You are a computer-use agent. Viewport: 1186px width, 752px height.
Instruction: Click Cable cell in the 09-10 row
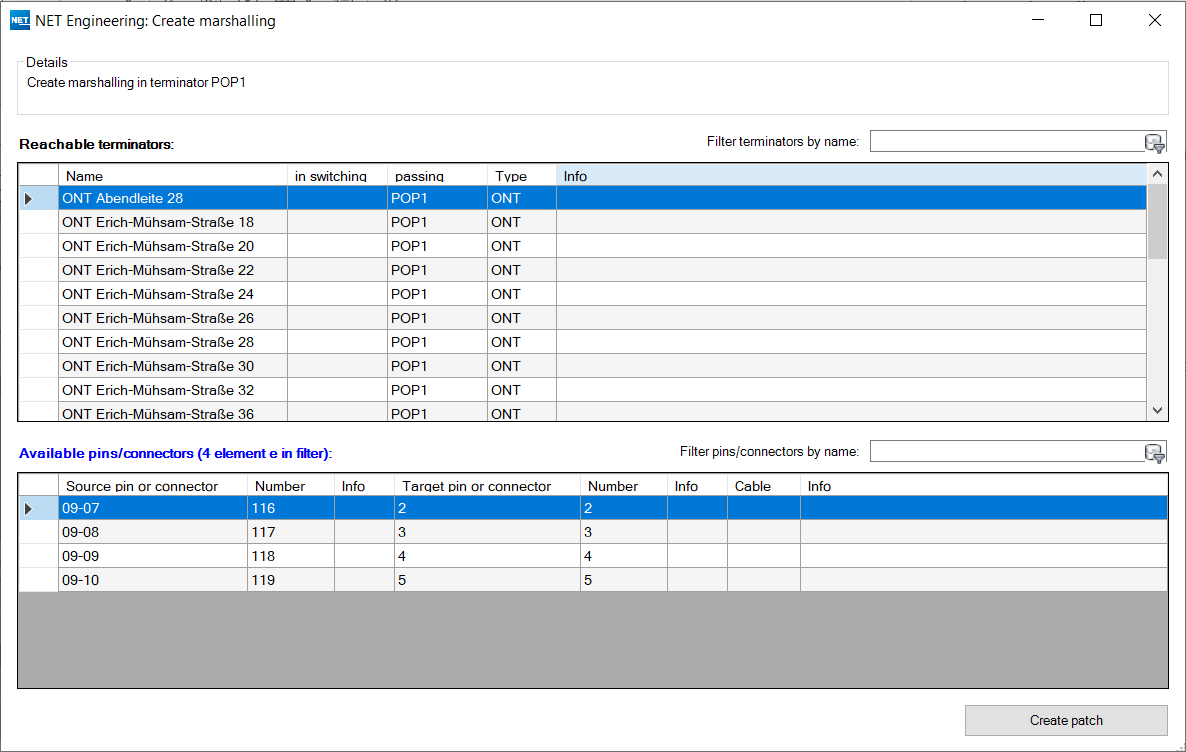pyautogui.click(x=763, y=580)
